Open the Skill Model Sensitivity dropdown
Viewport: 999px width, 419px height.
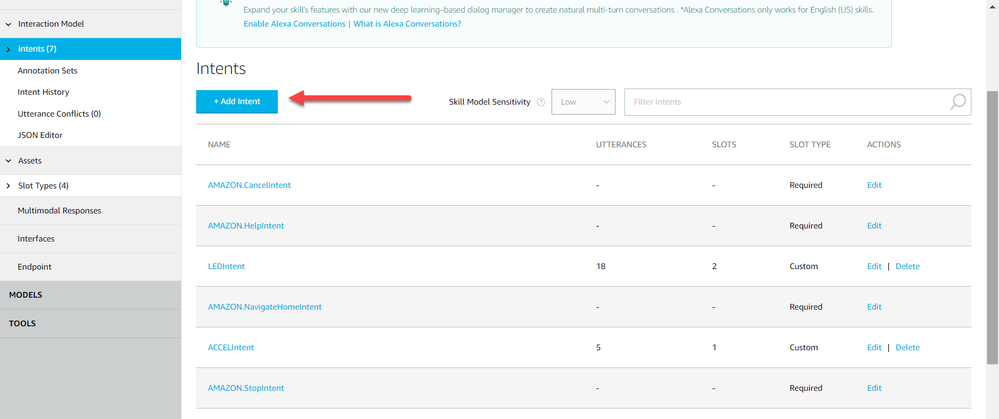coord(583,102)
